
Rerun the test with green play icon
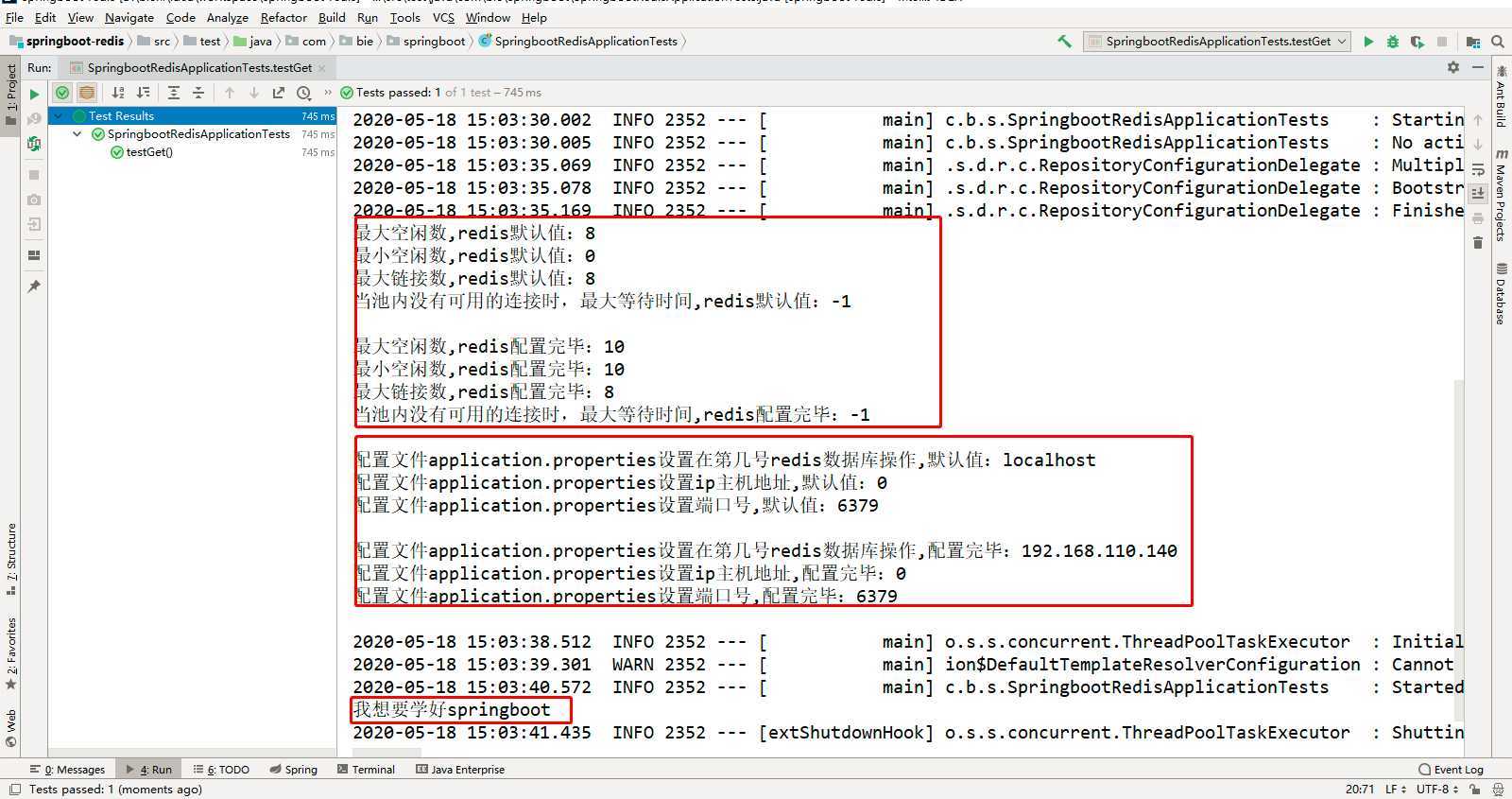click(x=34, y=94)
